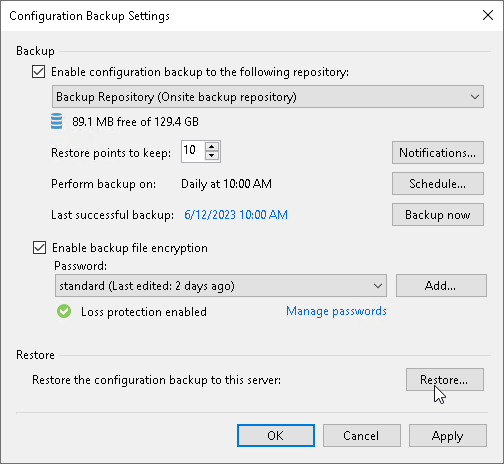Click the repository dropdown chevron arrow
Screen dimensions: 504x464
coord(475,97)
